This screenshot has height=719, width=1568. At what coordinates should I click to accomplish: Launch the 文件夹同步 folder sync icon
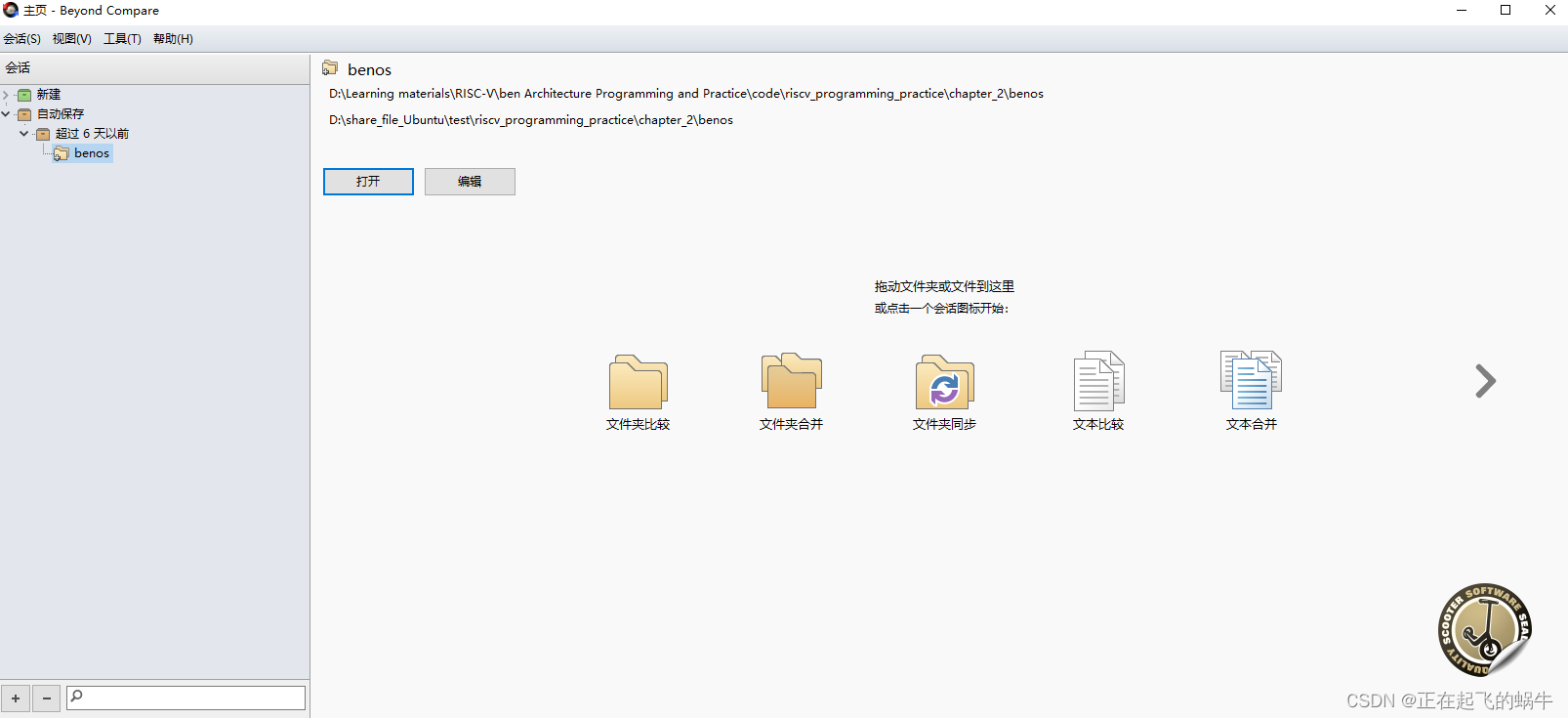[944, 382]
